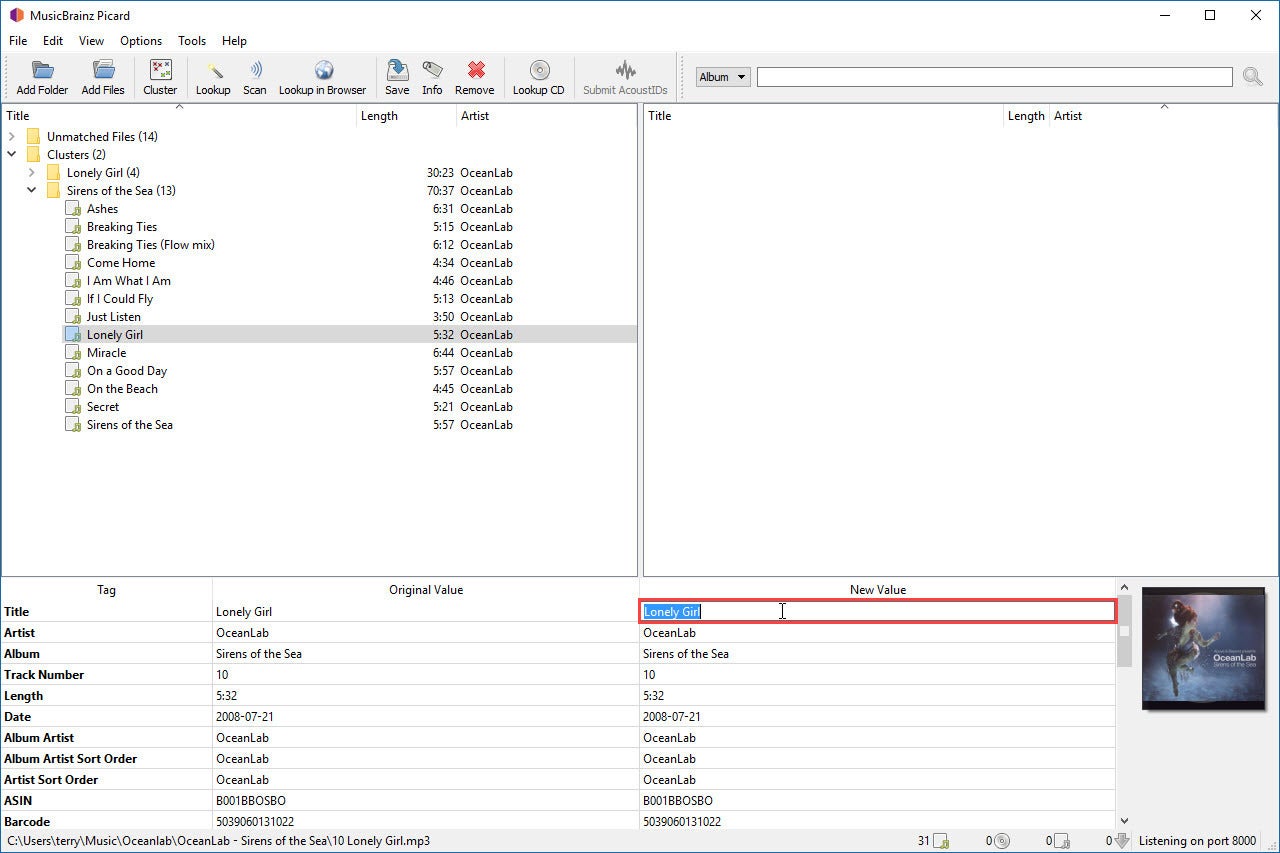Image resolution: width=1280 pixels, height=853 pixels.
Task: Click the Info toolbar icon
Action: [x=432, y=76]
